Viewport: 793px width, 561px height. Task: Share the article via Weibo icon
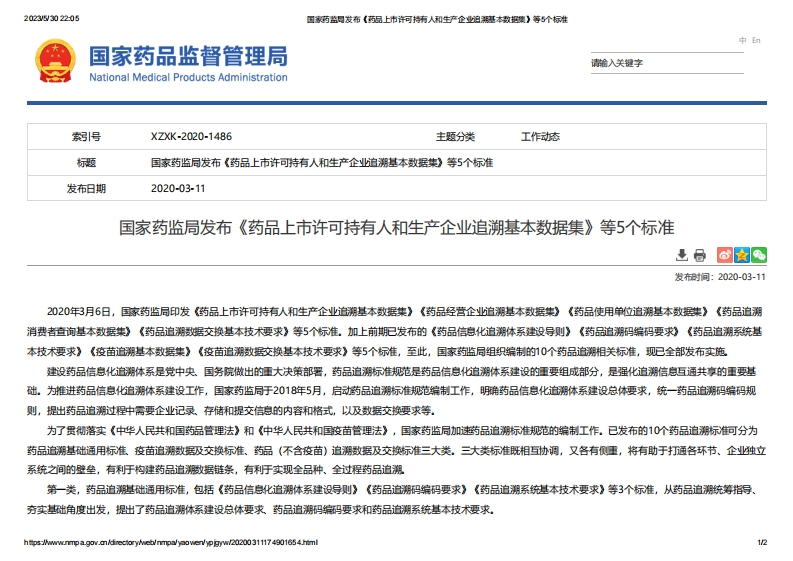coord(726,255)
